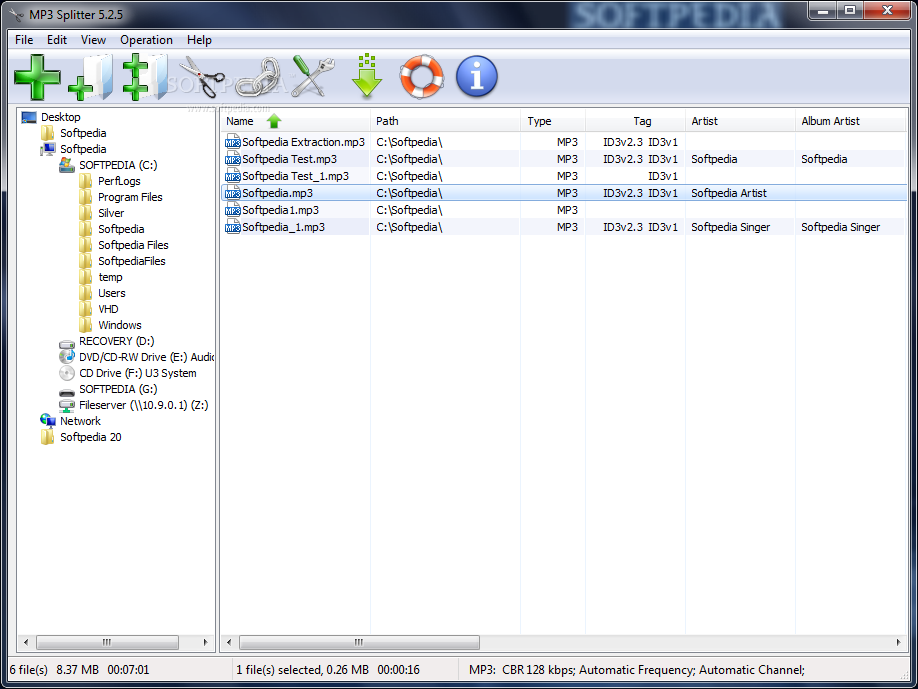Viewport: 918px width, 689px height.
Task: Click the Softpedia Singer Album Artist cell
Action: (x=840, y=227)
